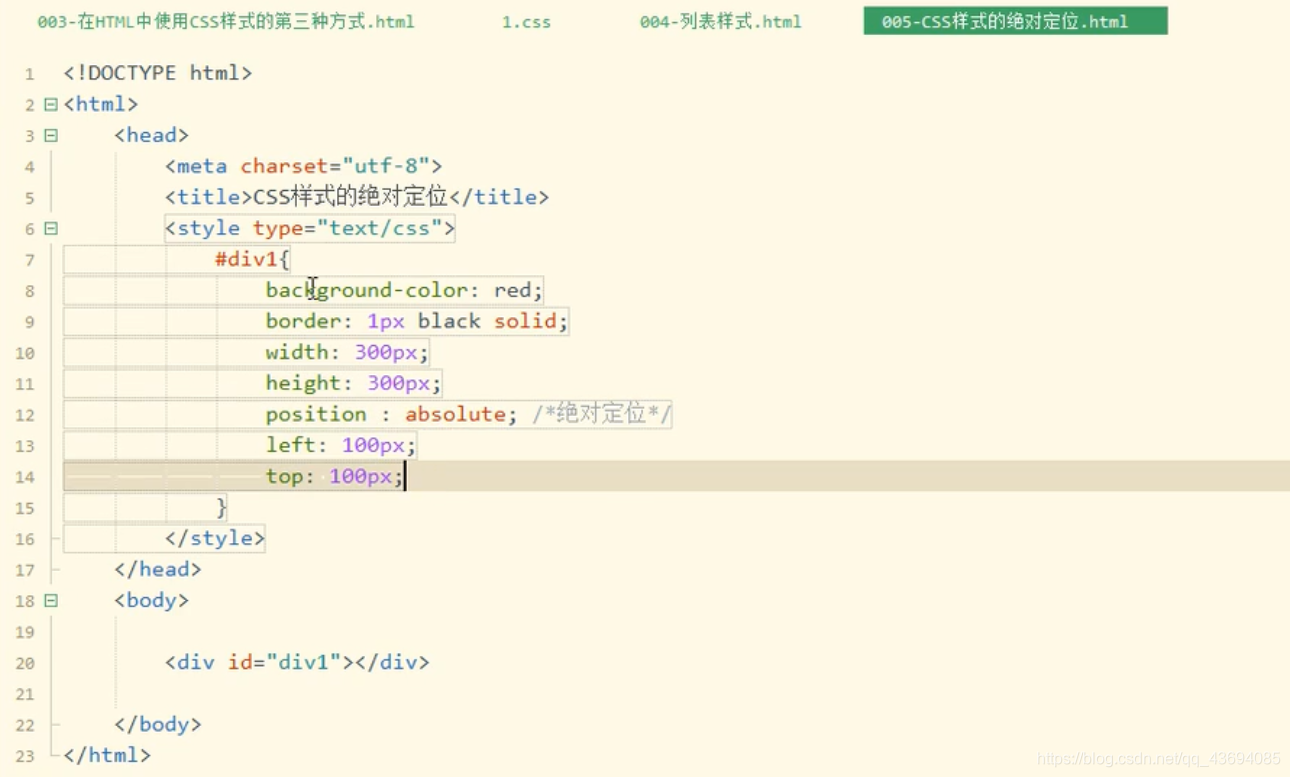The image size is (1290, 777).
Task: Click the closing </html> tag
Action: [107, 755]
